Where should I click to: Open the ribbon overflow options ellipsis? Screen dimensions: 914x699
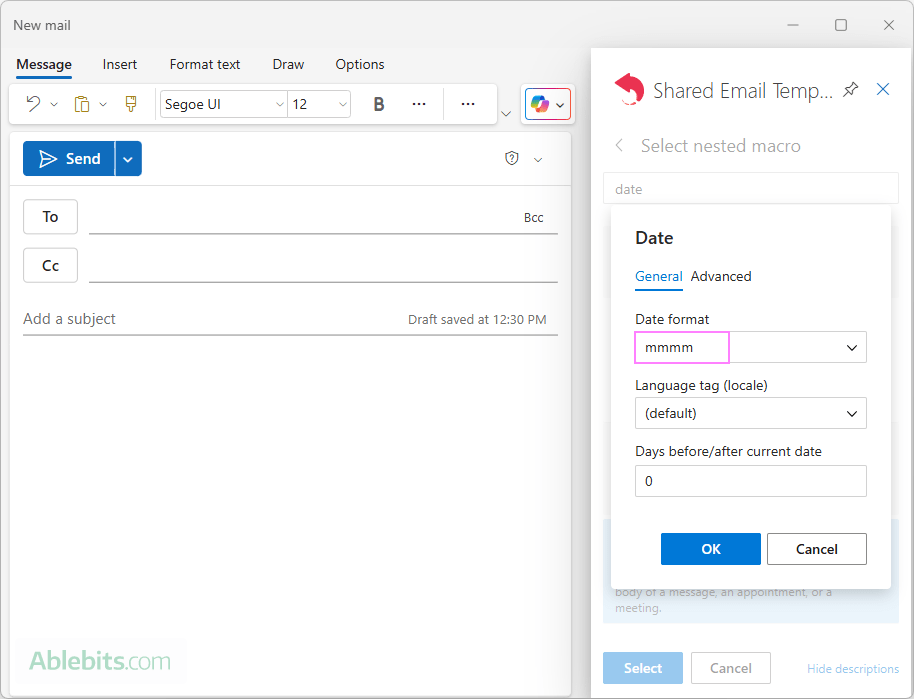[467, 104]
